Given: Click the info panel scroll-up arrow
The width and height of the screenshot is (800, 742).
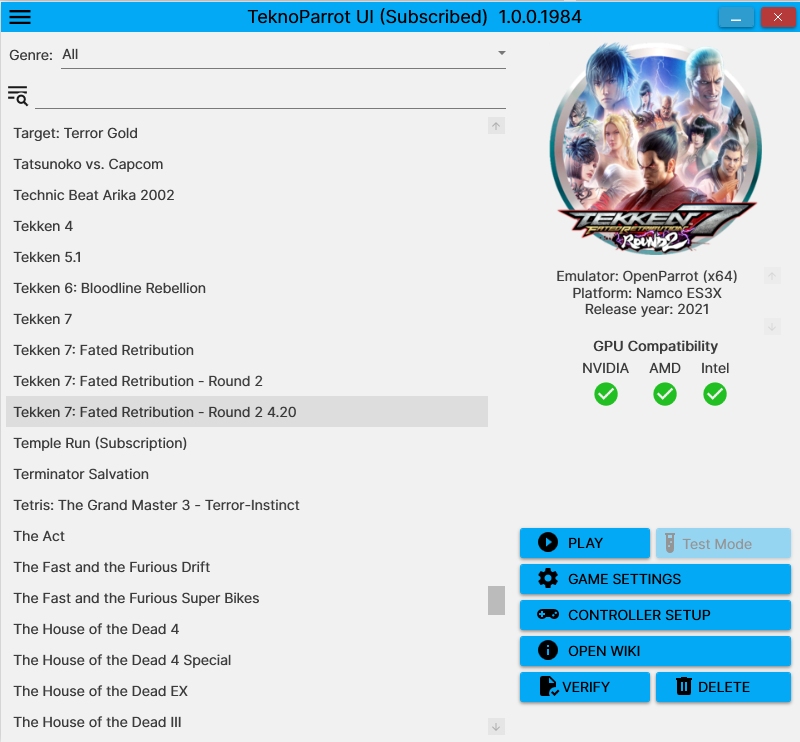Looking at the screenshot, I should tap(772, 276).
